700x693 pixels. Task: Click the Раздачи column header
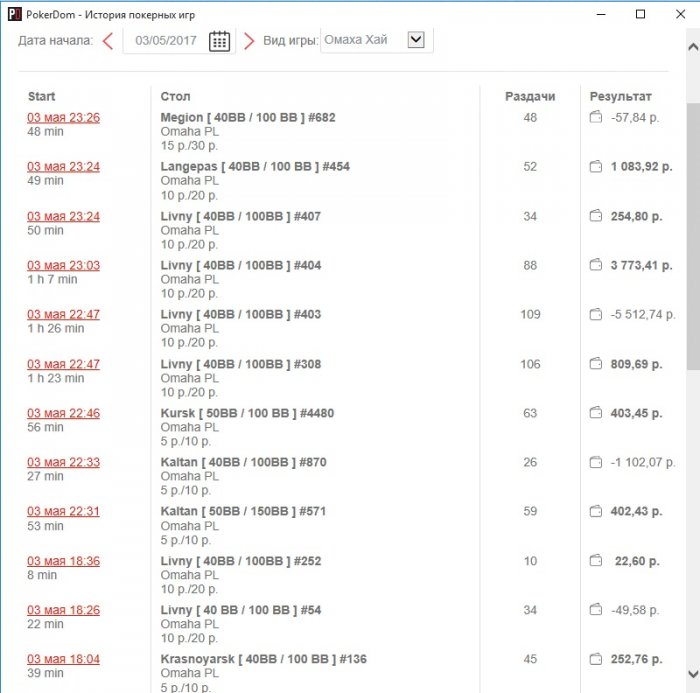(x=530, y=96)
